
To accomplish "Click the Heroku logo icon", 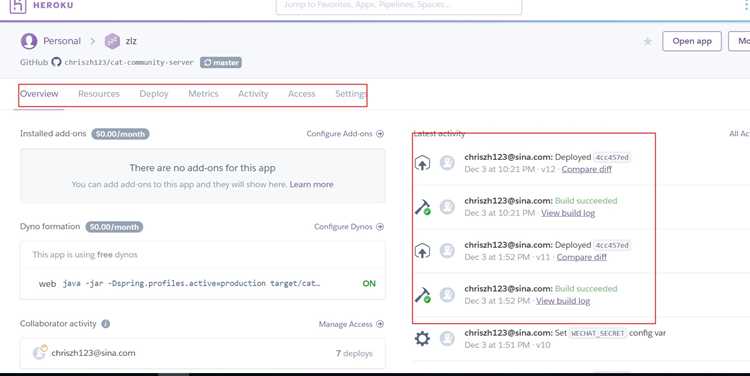I will tap(18, 6).
